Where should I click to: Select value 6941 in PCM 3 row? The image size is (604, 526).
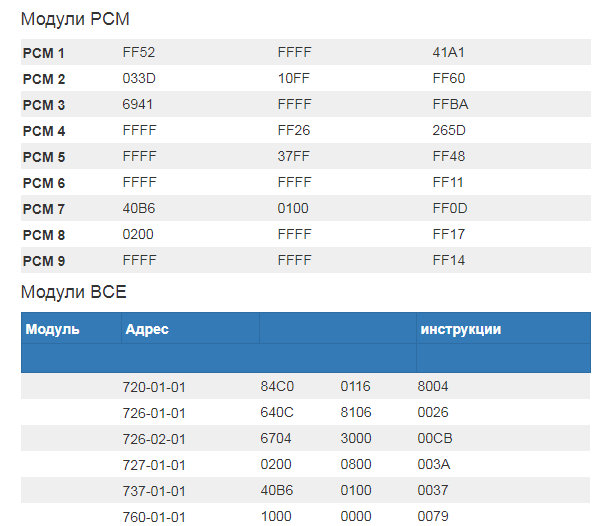(138, 105)
